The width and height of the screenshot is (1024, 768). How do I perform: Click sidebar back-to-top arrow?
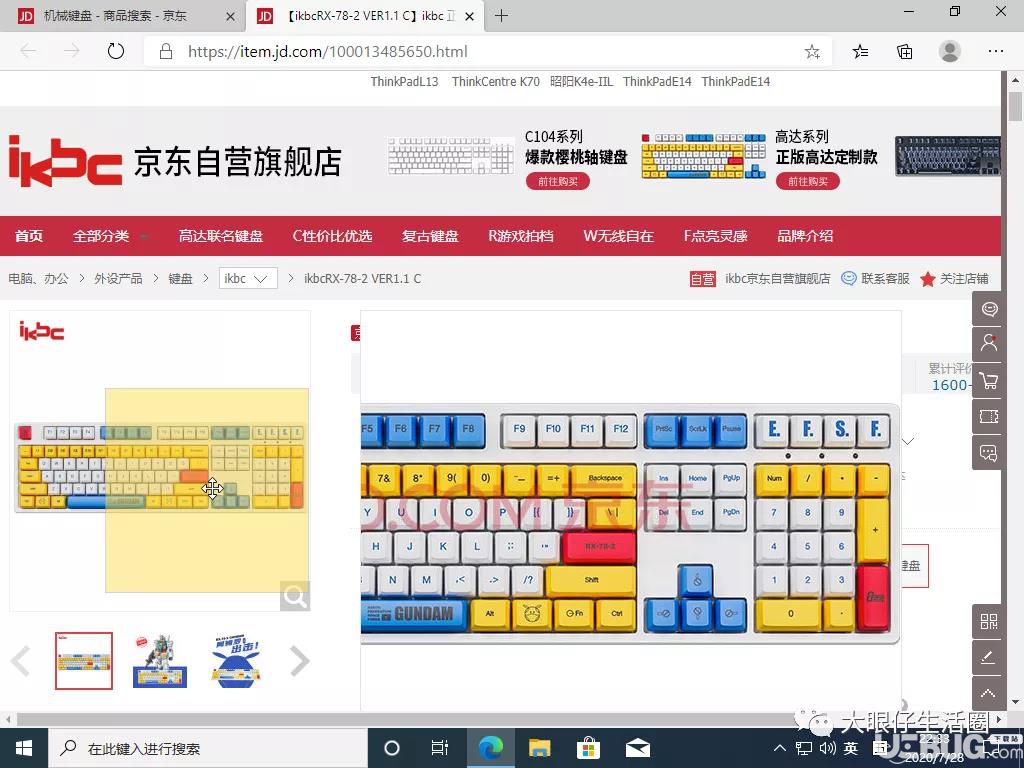point(989,694)
